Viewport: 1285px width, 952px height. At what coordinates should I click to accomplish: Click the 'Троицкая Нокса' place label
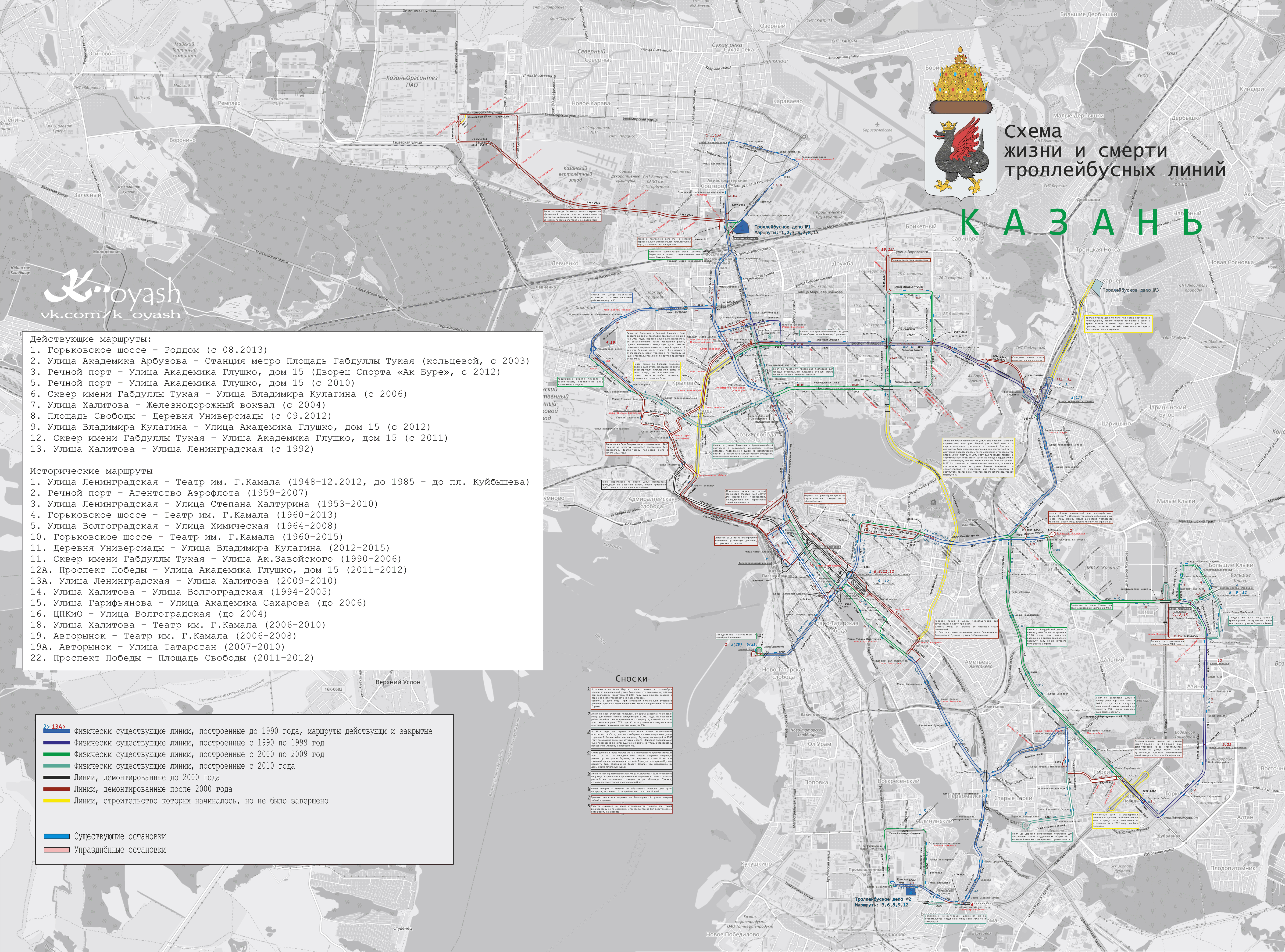(1097, 250)
